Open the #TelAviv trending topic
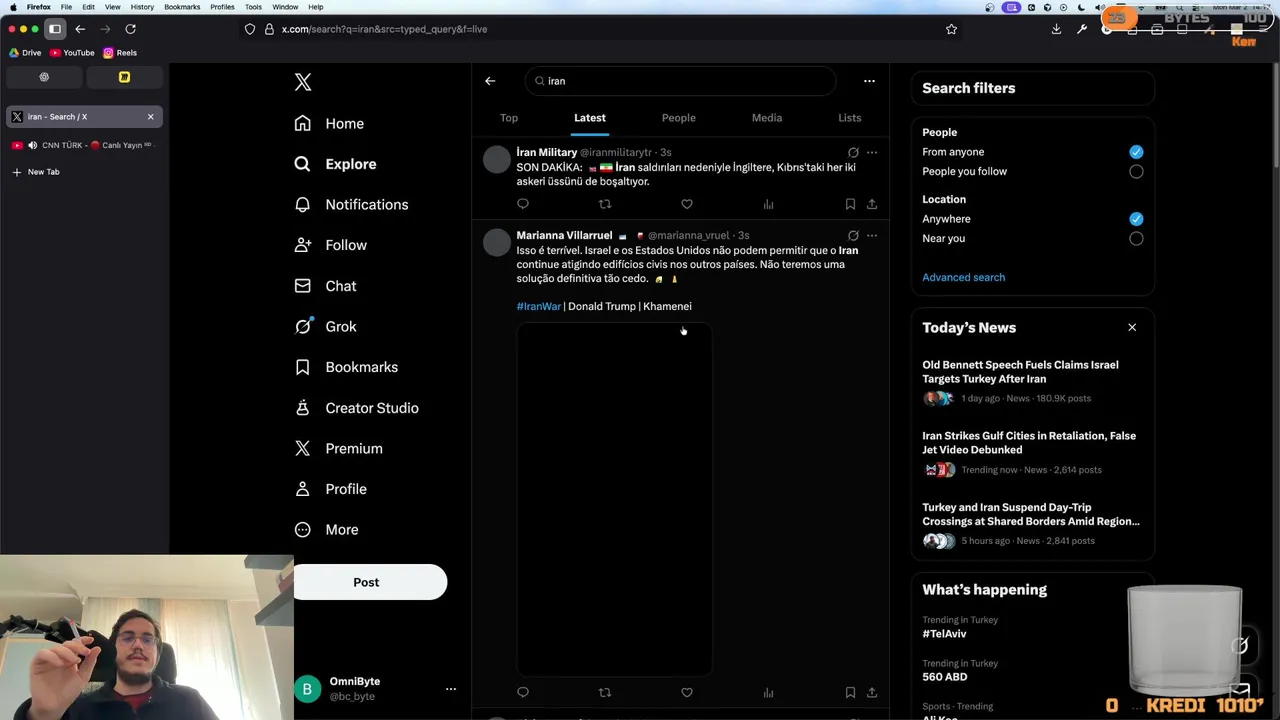1280x720 pixels. point(944,634)
